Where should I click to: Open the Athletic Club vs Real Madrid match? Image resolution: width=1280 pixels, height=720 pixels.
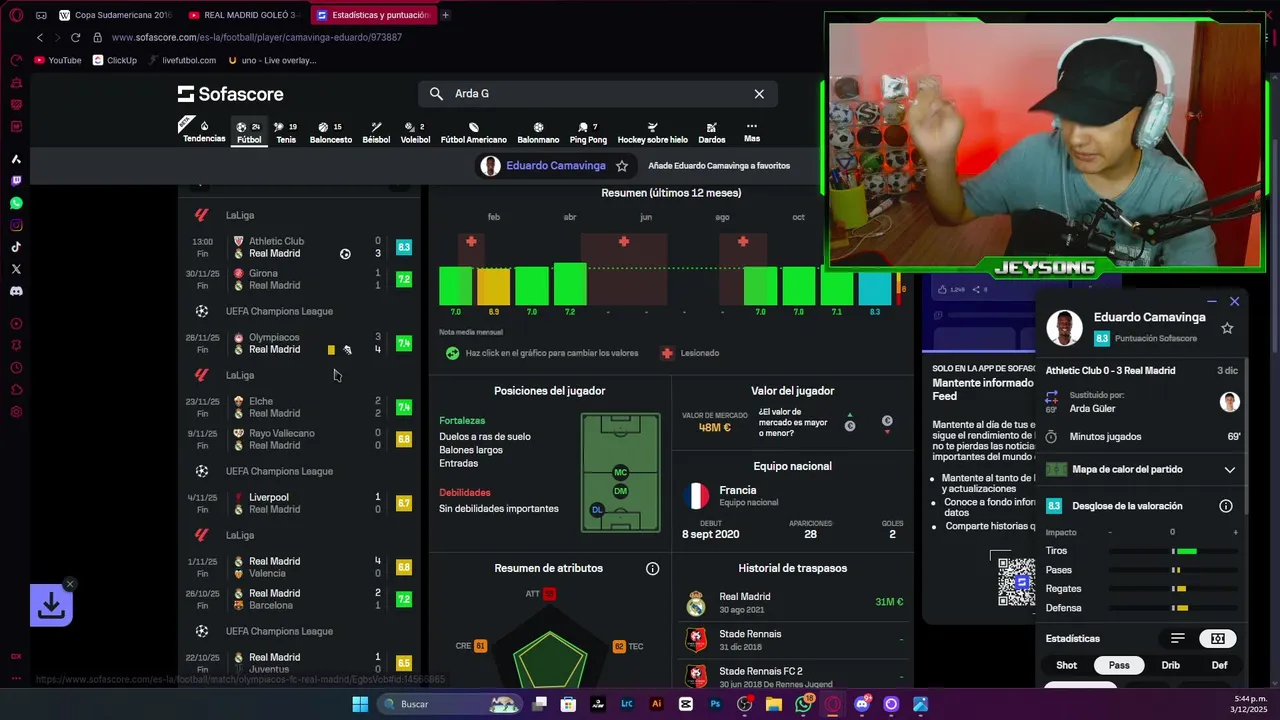pyautogui.click(x=299, y=247)
